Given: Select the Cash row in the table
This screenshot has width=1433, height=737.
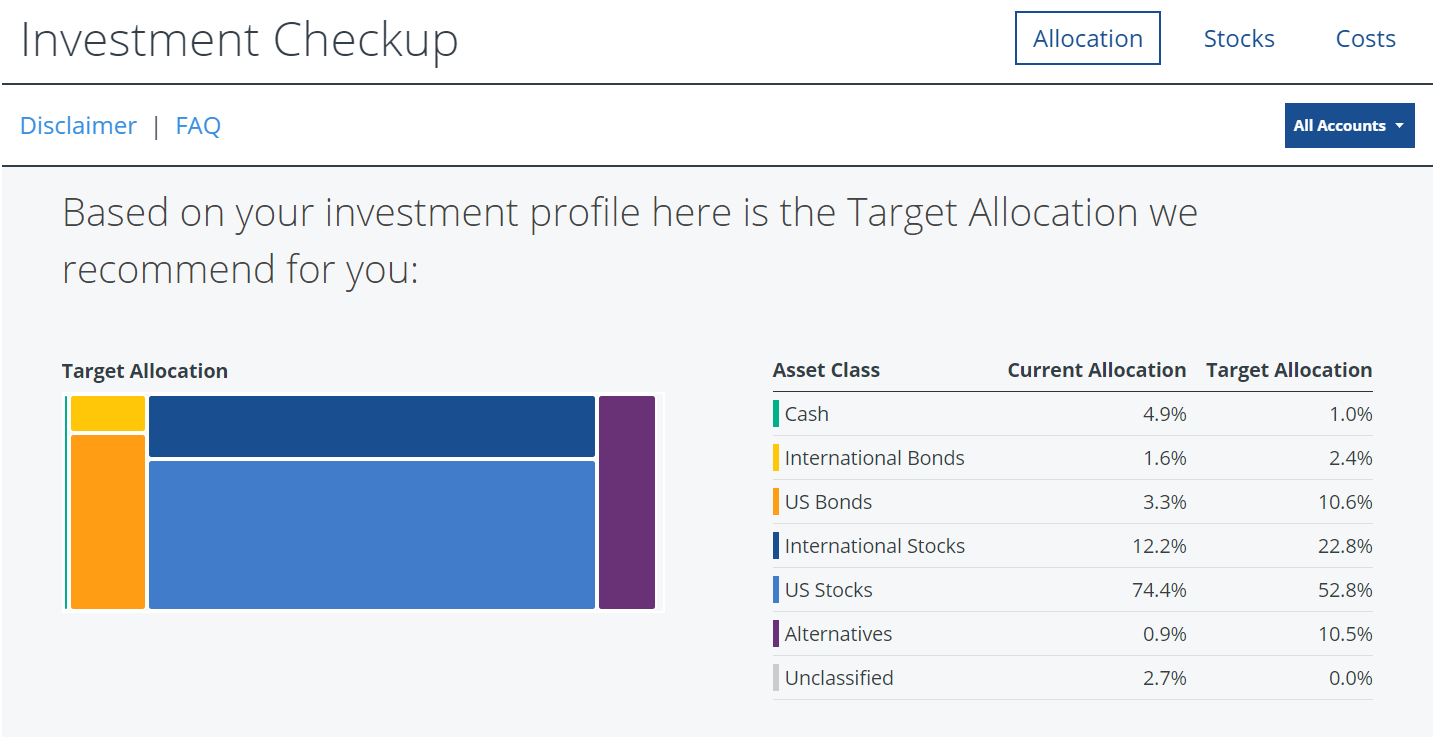Looking at the screenshot, I should click(x=1072, y=414).
